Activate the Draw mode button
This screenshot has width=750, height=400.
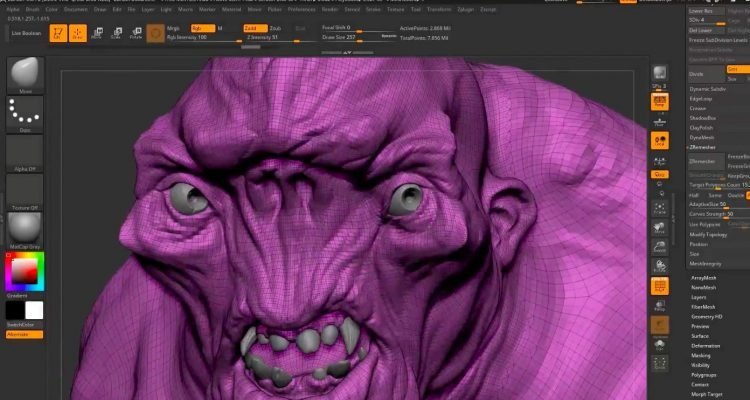tap(78, 33)
